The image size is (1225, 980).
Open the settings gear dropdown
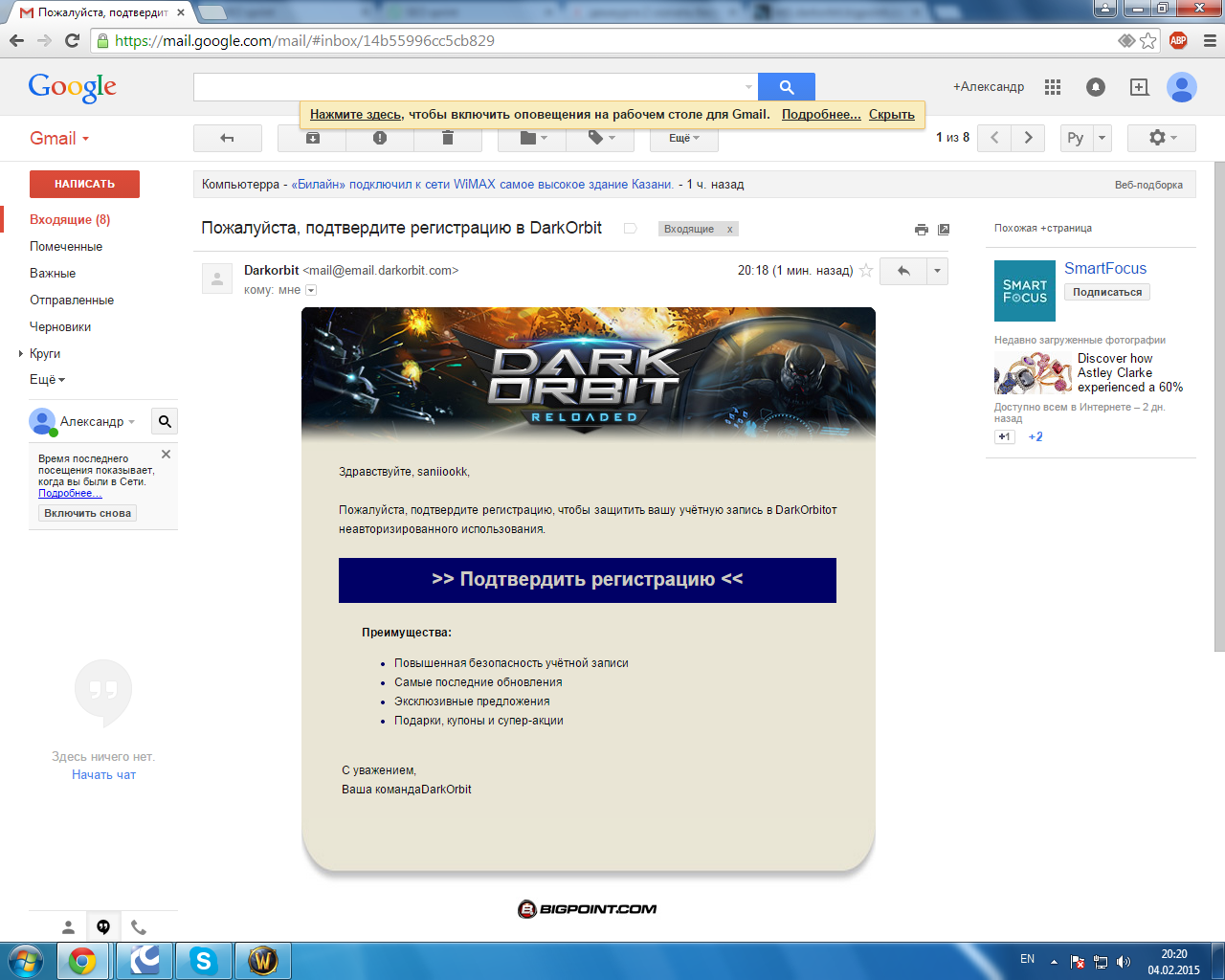point(1162,138)
